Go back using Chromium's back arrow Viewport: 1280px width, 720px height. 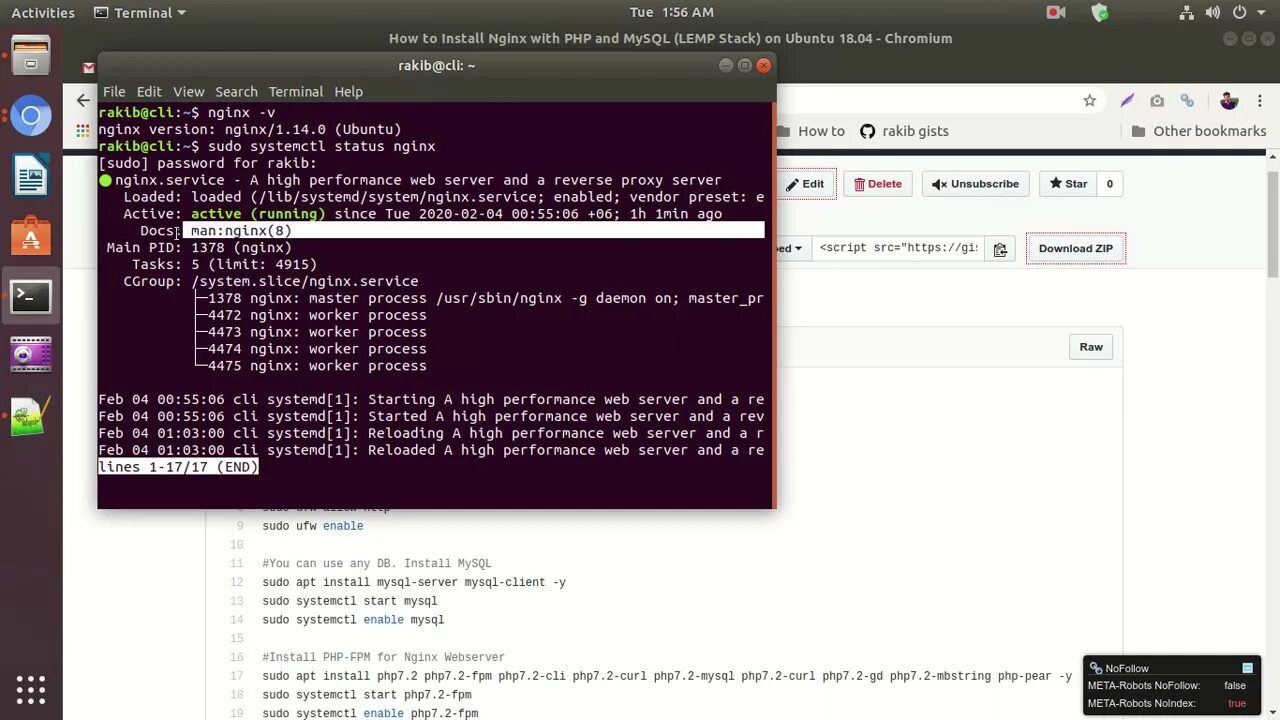[x=83, y=100]
